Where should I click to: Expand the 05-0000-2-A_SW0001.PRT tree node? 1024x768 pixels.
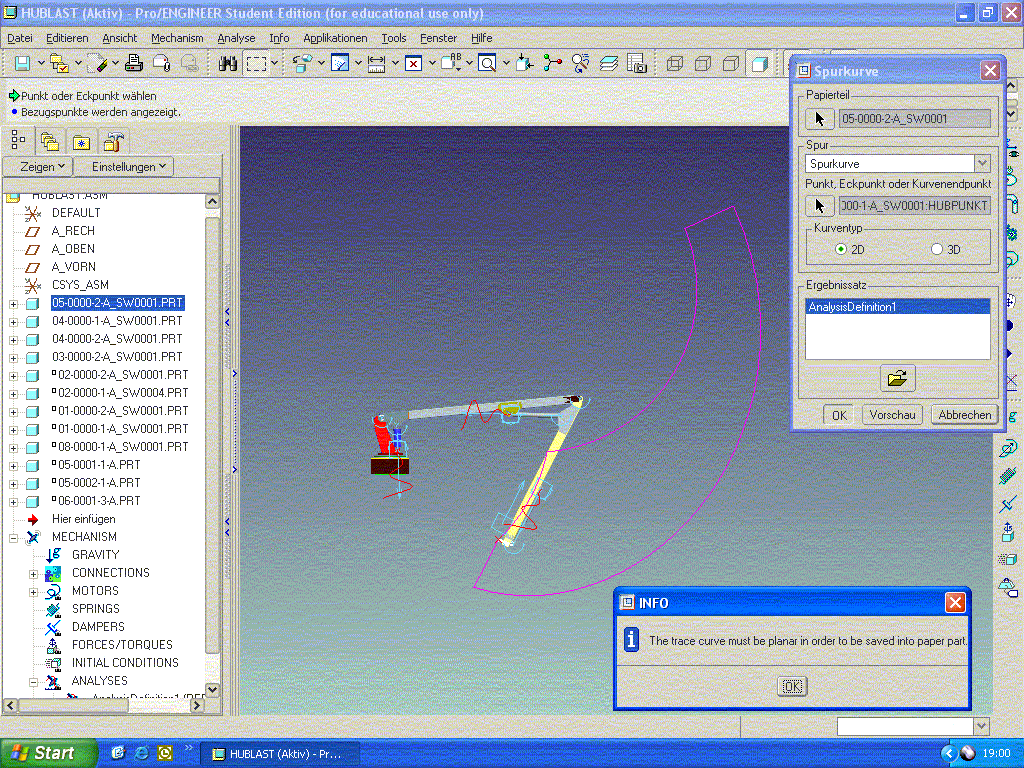13,304
